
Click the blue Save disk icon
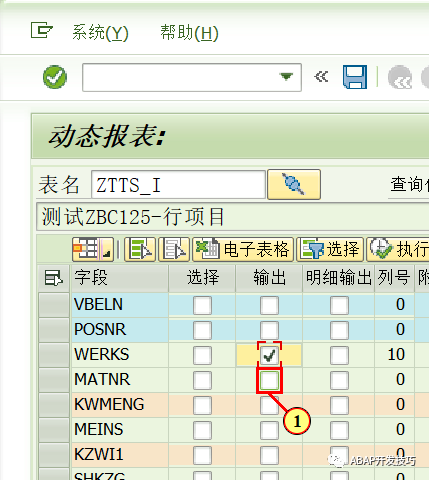[x=355, y=77]
